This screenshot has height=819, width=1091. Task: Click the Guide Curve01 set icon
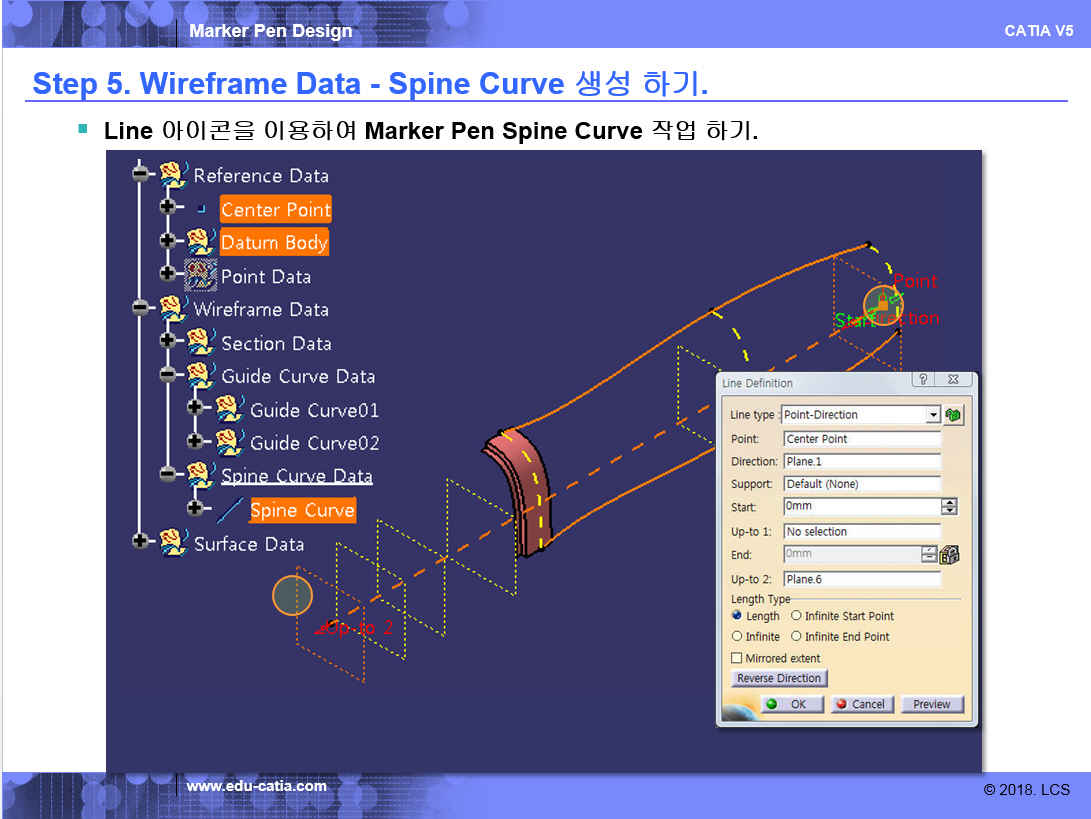tap(229, 409)
